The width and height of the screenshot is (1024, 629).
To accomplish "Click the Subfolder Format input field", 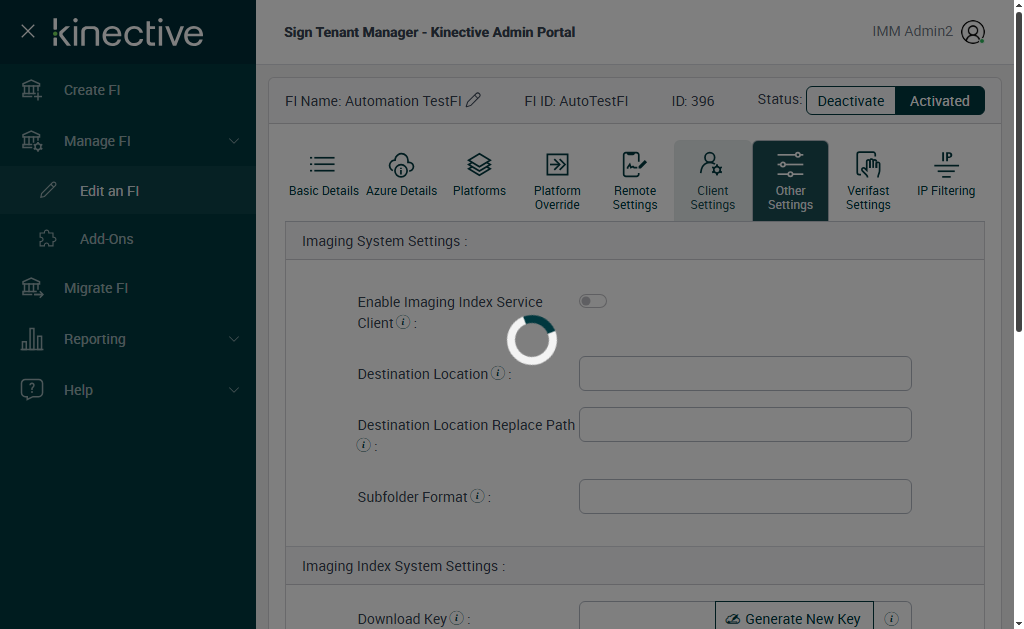I will 745,496.
